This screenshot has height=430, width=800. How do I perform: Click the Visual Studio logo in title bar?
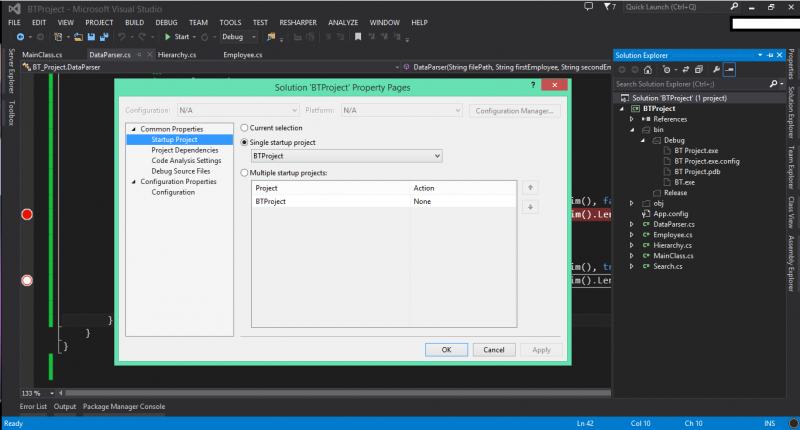coord(14,9)
